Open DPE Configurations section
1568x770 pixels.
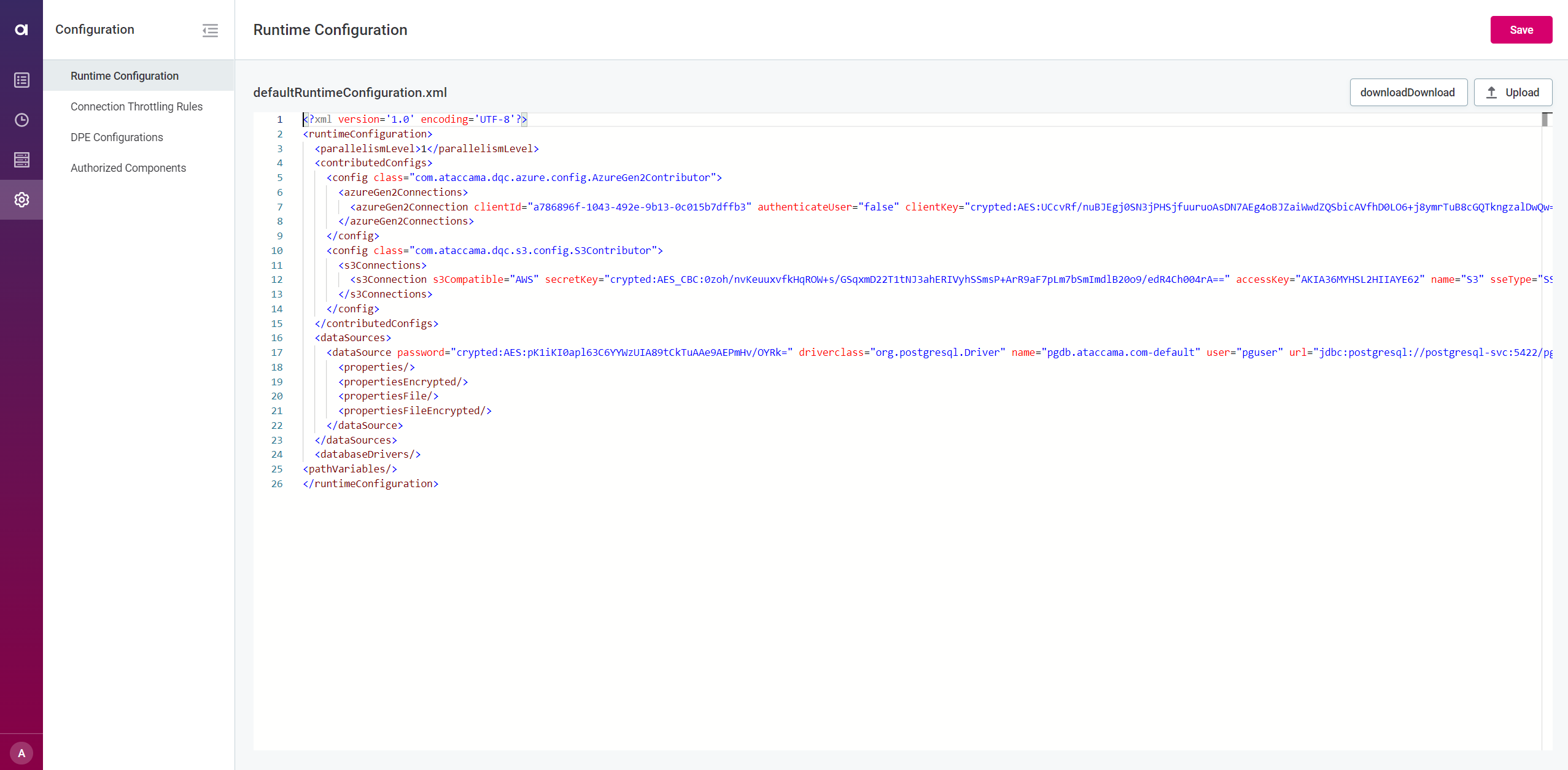[117, 137]
